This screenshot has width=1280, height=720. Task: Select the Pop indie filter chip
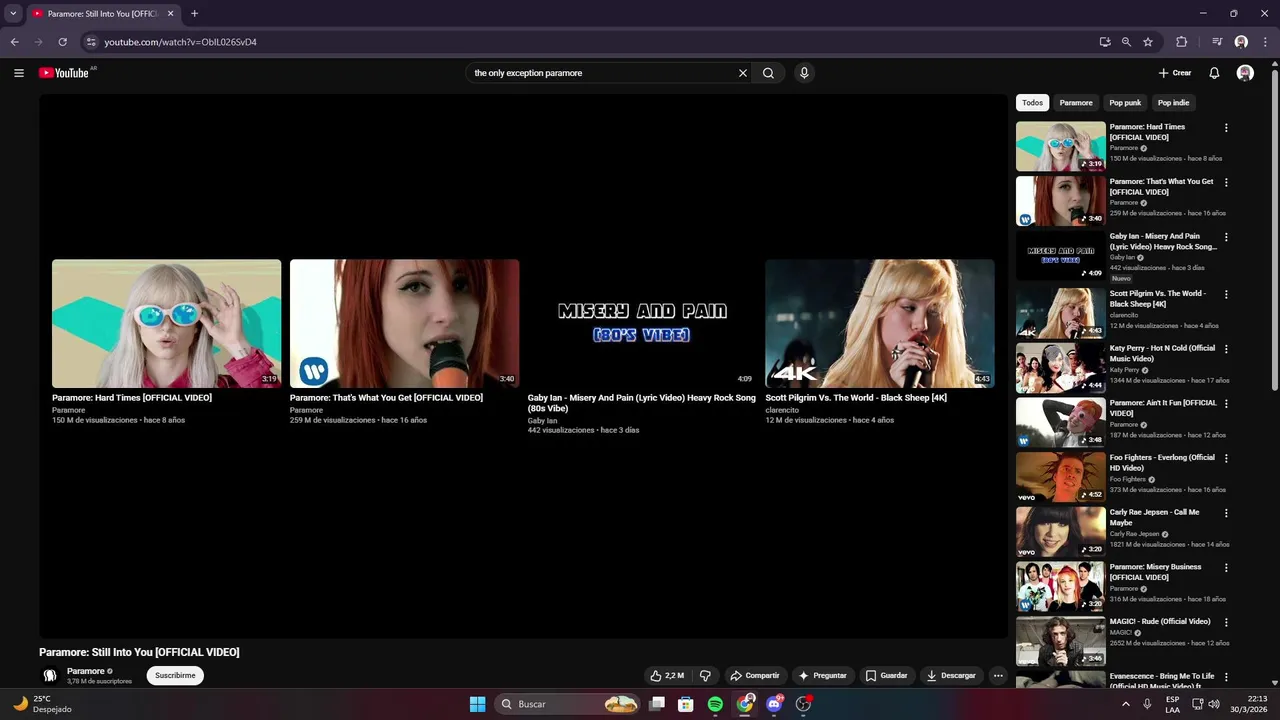[x=1174, y=103]
